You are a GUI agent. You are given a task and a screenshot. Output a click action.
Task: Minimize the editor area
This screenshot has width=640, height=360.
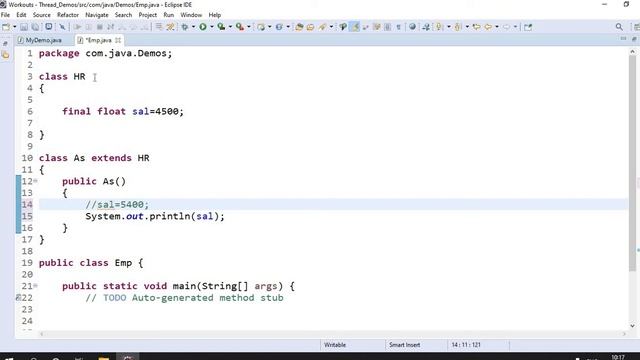623,39
